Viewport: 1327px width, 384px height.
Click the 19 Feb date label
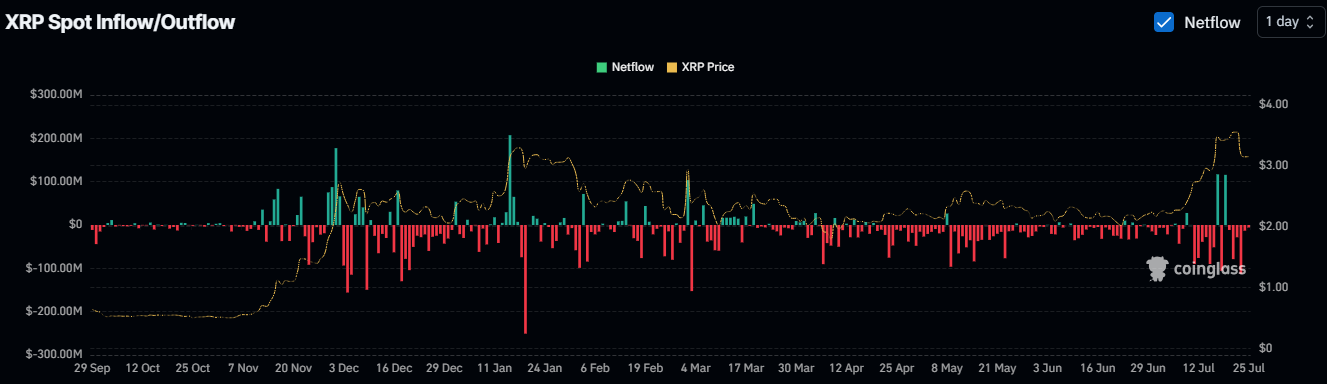point(645,368)
